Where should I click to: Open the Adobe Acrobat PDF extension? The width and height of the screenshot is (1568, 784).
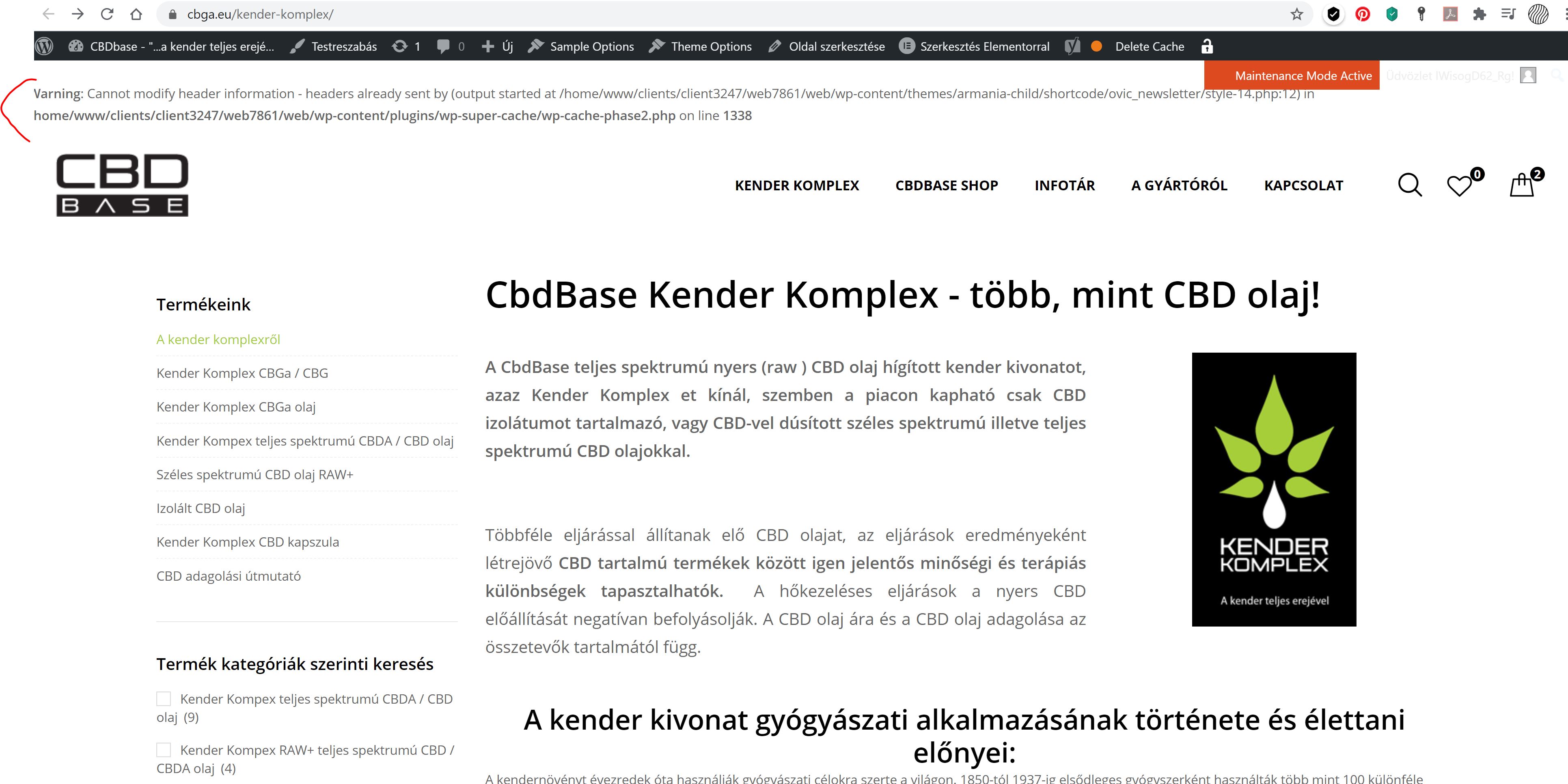point(1451,14)
